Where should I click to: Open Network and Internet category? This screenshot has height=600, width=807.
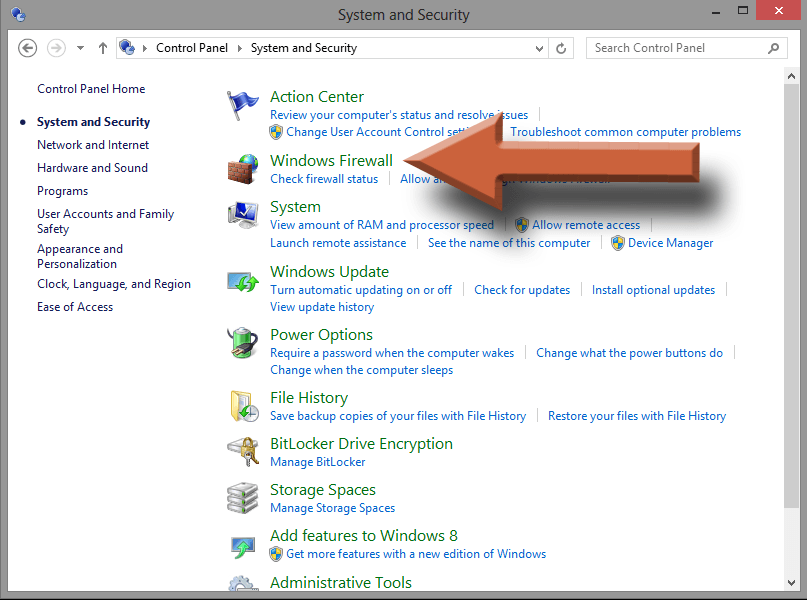(93, 145)
